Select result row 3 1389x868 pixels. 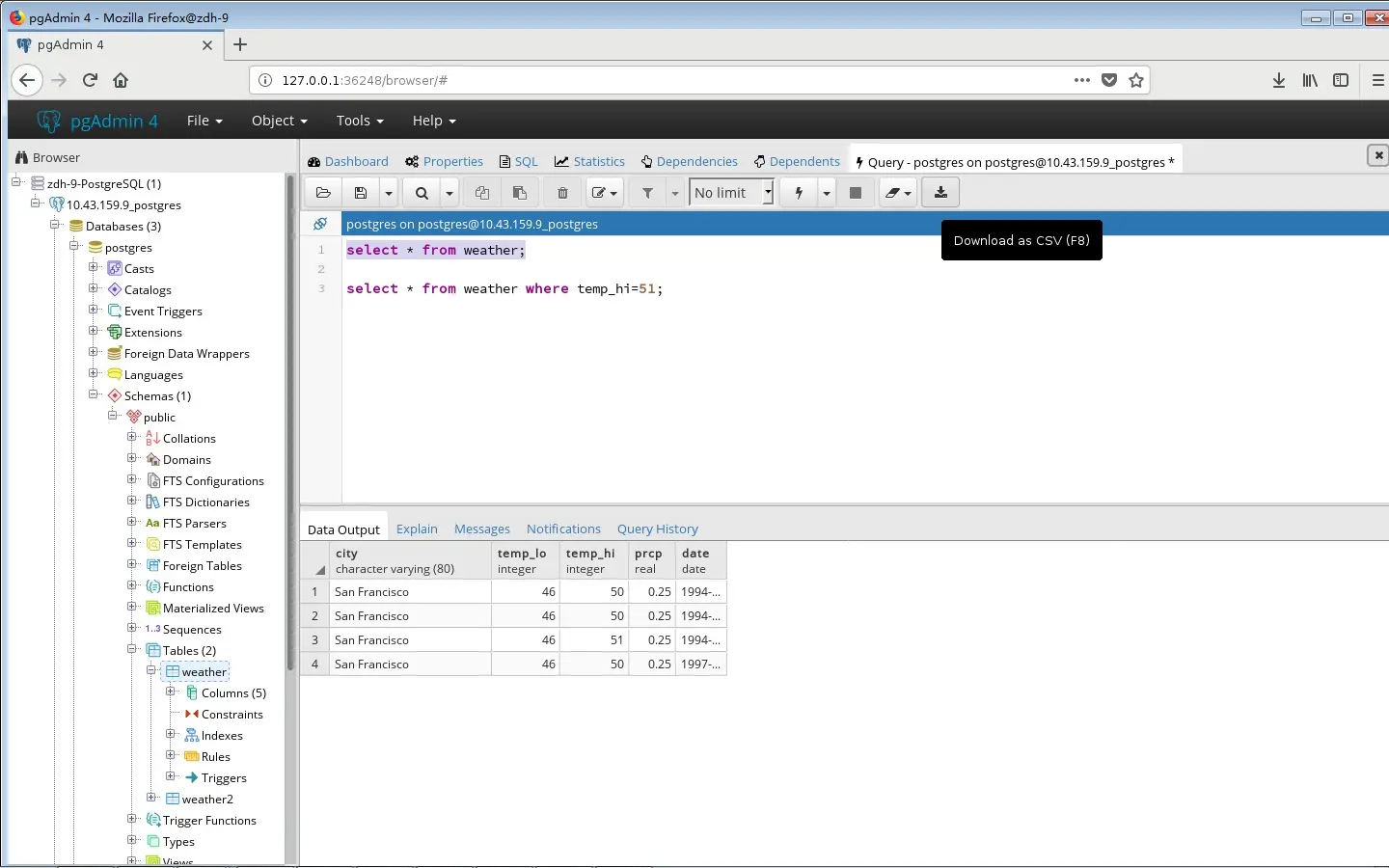pyautogui.click(x=314, y=639)
